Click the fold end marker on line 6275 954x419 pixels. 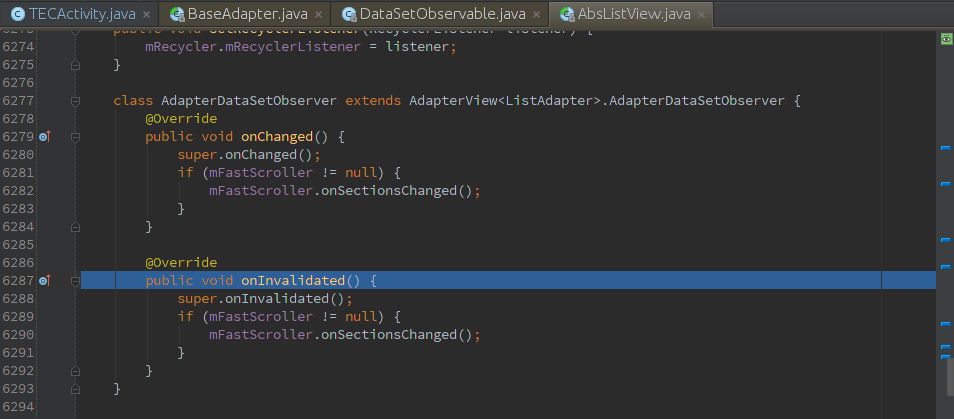[x=75, y=64]
